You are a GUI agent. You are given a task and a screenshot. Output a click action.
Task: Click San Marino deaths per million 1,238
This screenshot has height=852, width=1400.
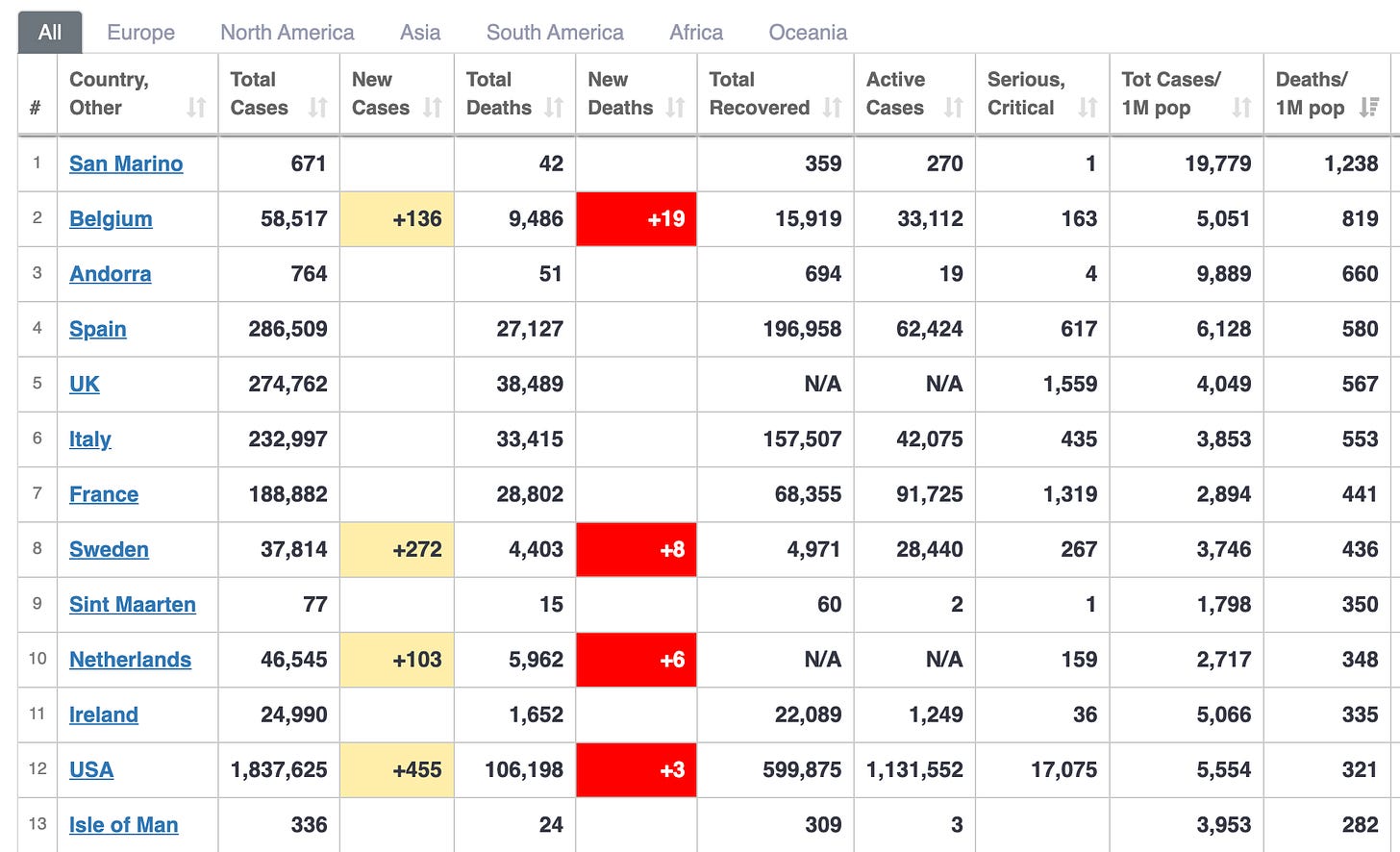tap(1351, 163)
